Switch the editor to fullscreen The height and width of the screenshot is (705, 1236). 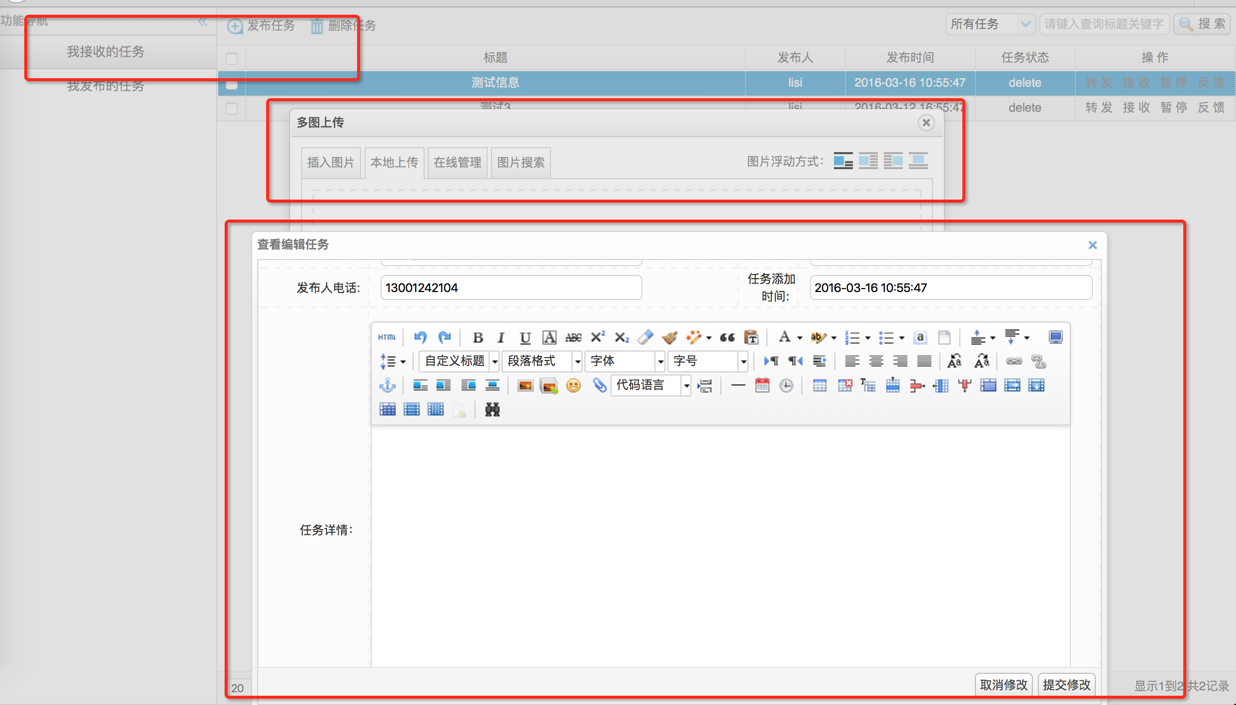[x=1055, y=338]
